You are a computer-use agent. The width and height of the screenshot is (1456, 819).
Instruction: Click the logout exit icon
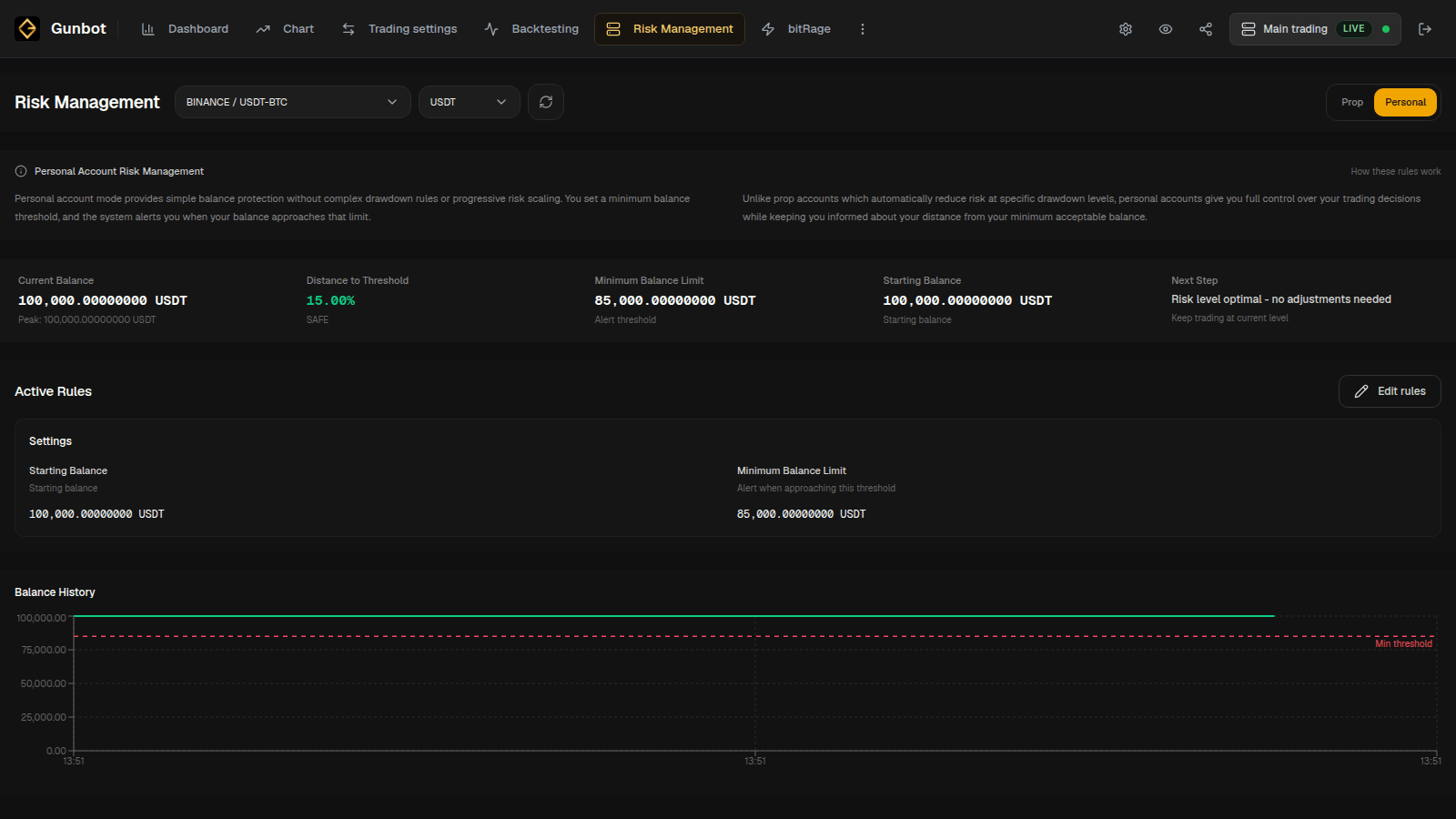[x=1425, y=29]
